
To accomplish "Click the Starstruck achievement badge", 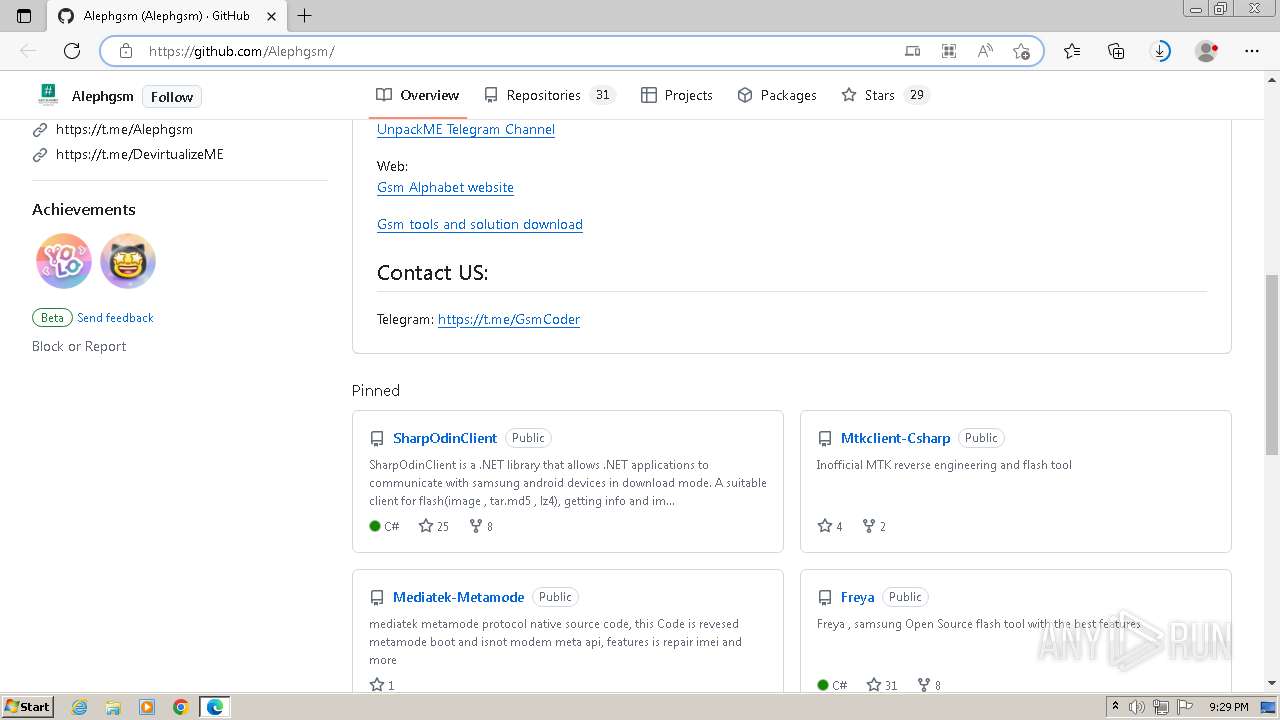I will point(128,261).
